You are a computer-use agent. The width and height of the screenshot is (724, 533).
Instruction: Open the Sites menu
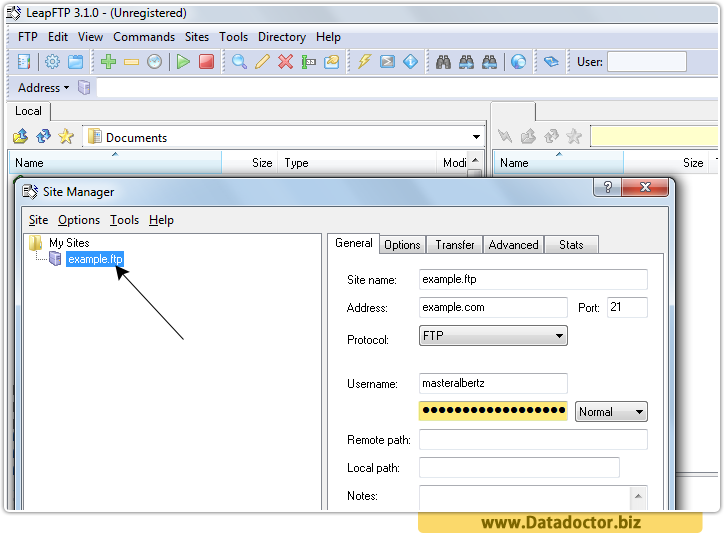pyautogui.click(x=197, y=37)
